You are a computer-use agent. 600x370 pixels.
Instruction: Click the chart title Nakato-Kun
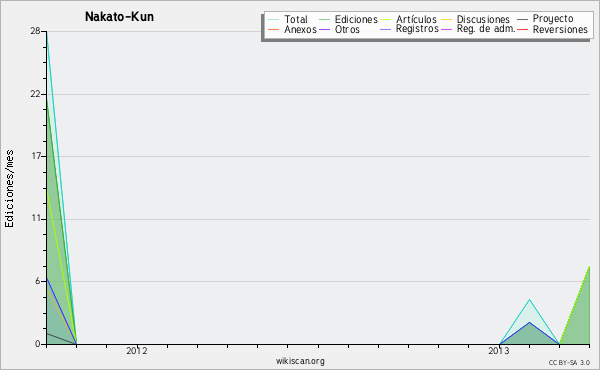(x=119, y=16)
